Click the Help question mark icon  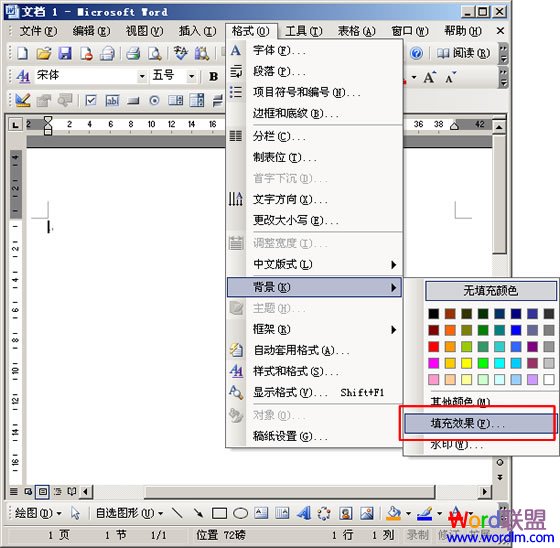point(416,54)
